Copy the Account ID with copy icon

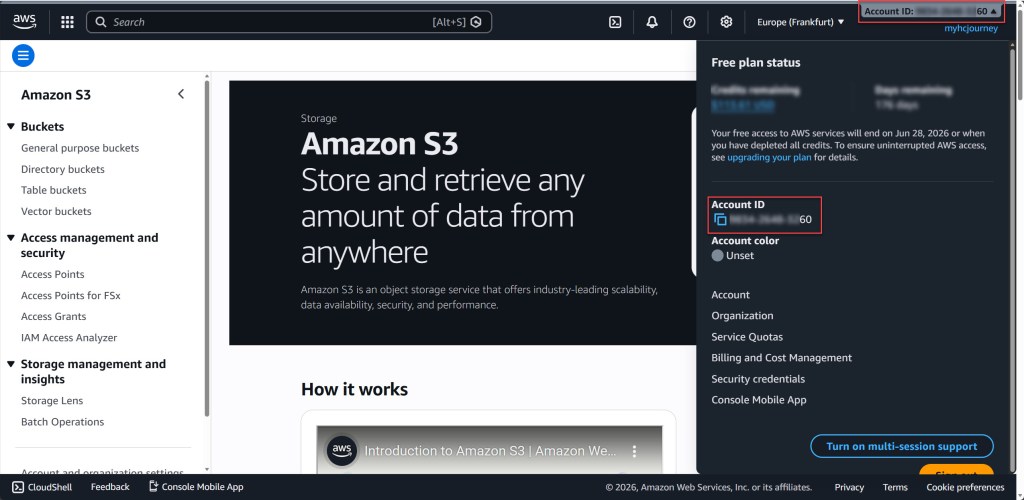pyautogui.click(x=720, y=219)
